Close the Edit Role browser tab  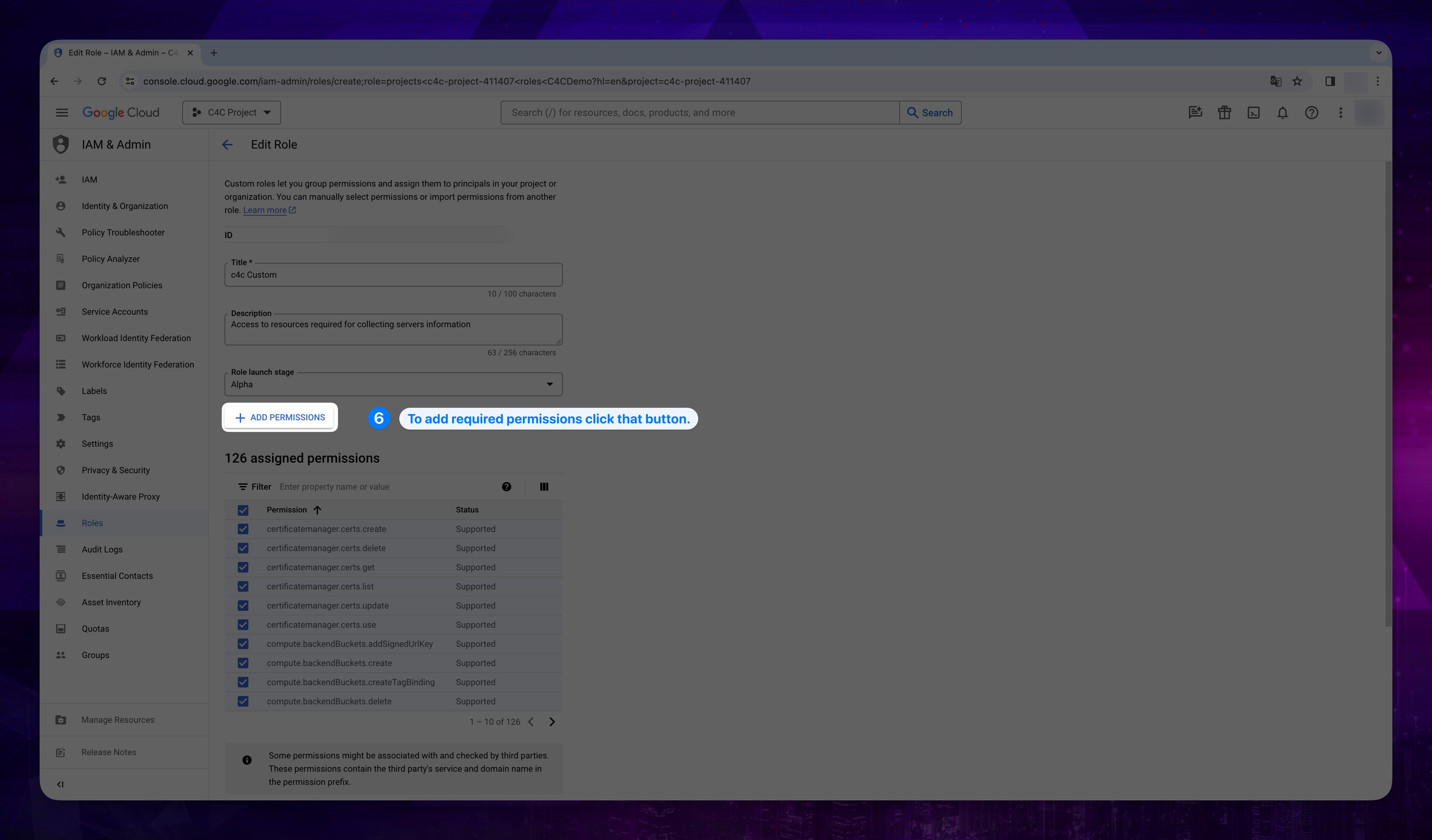(x=190, y=53)
